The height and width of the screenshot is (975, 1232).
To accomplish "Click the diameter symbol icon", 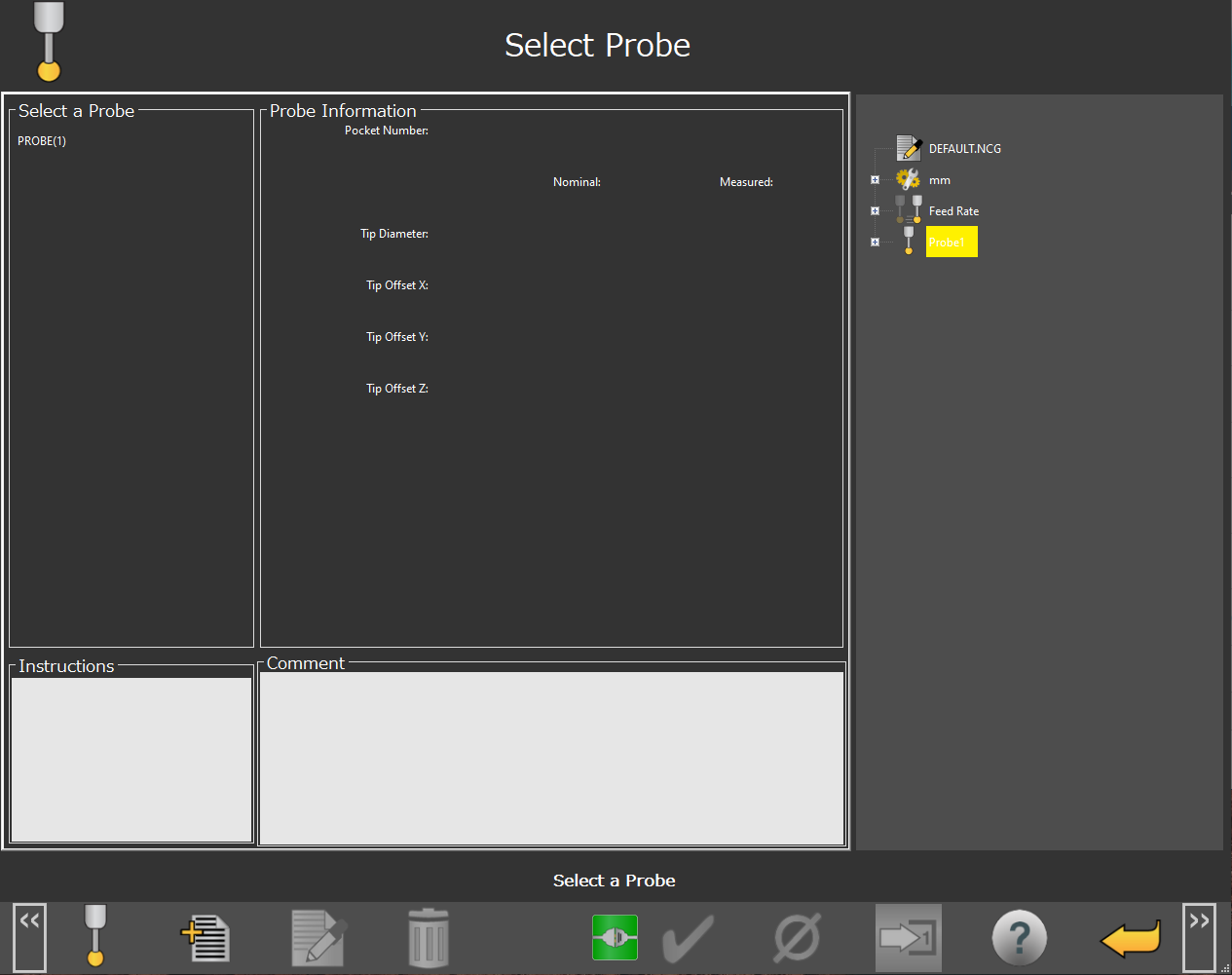I will (x=797, y=938).
